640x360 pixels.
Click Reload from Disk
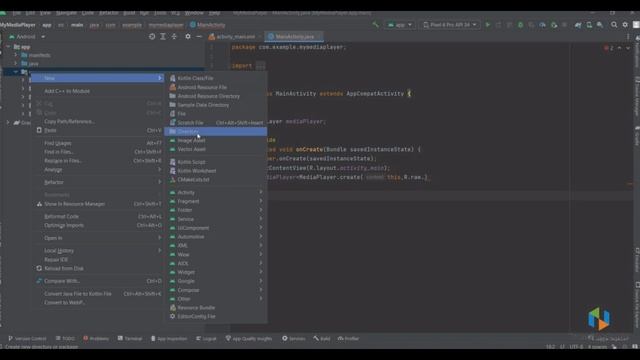98,269
